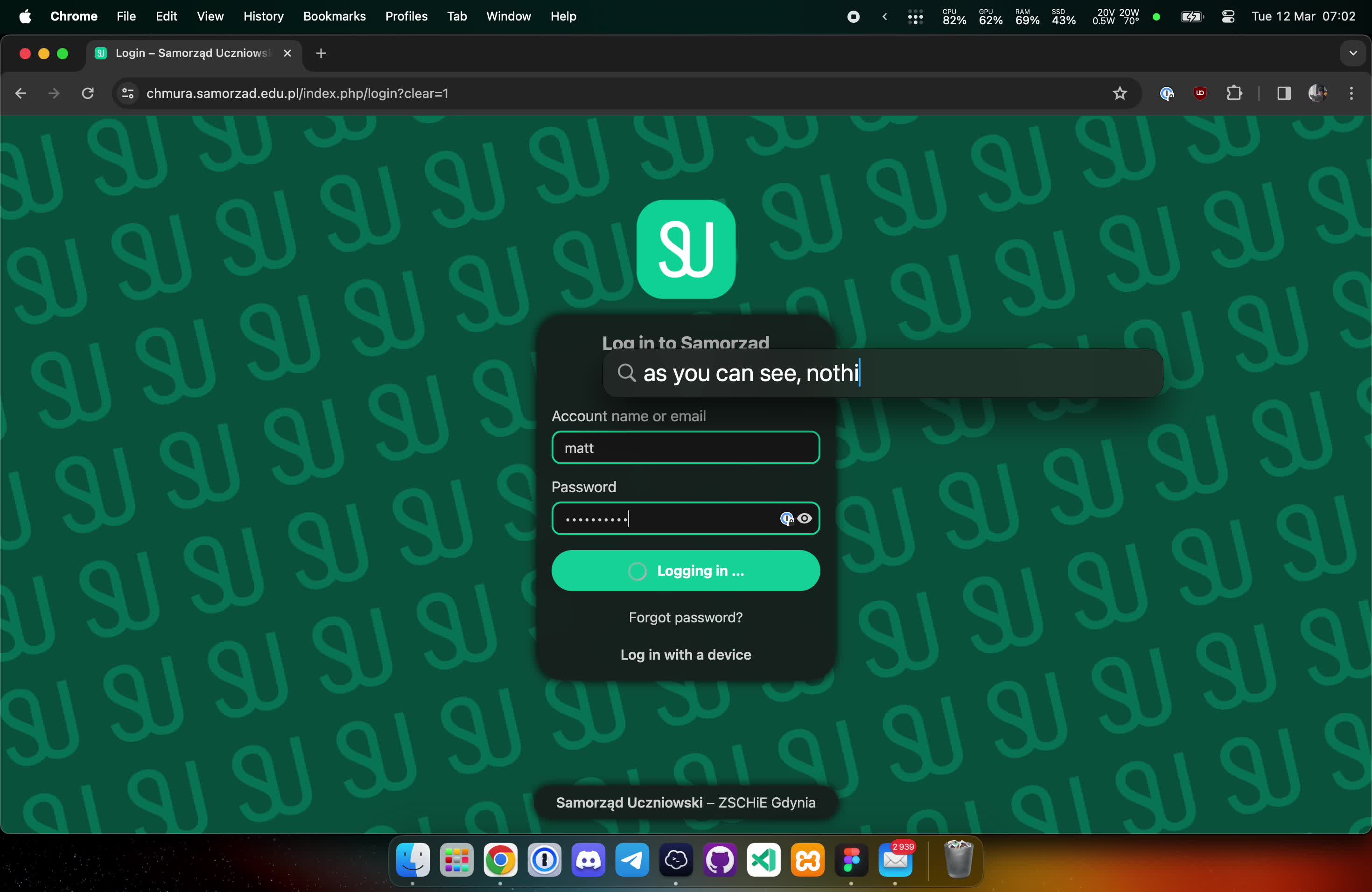1372x892 pixels.
Task: Launch Telegram from the dock
Action: (x=632, y=860)
